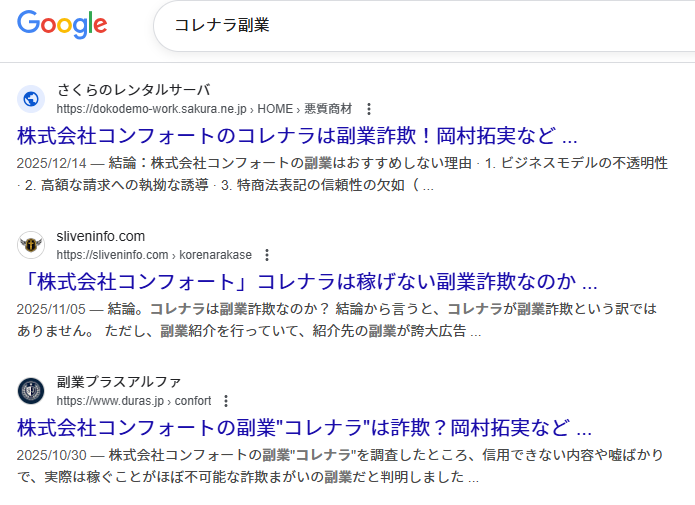Open the three-dot menu next to dokodemo-work.sakura.ne.jp
This screenshot has height=505, width=695.
[x=369, y=109]
